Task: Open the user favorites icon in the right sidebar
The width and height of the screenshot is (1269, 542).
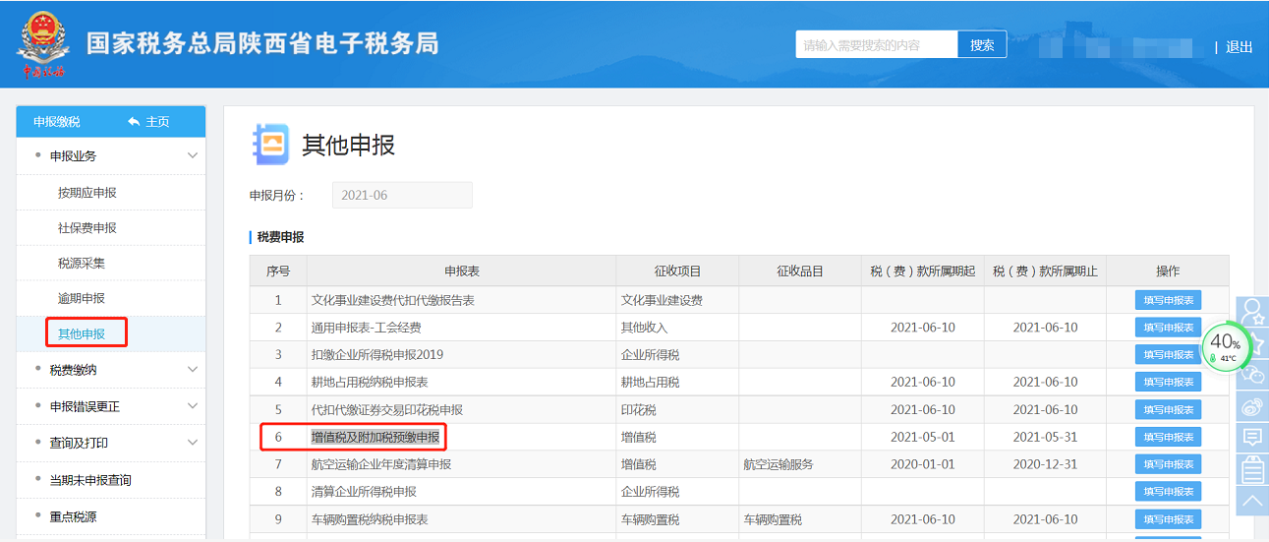Action: click(1252, 310)
